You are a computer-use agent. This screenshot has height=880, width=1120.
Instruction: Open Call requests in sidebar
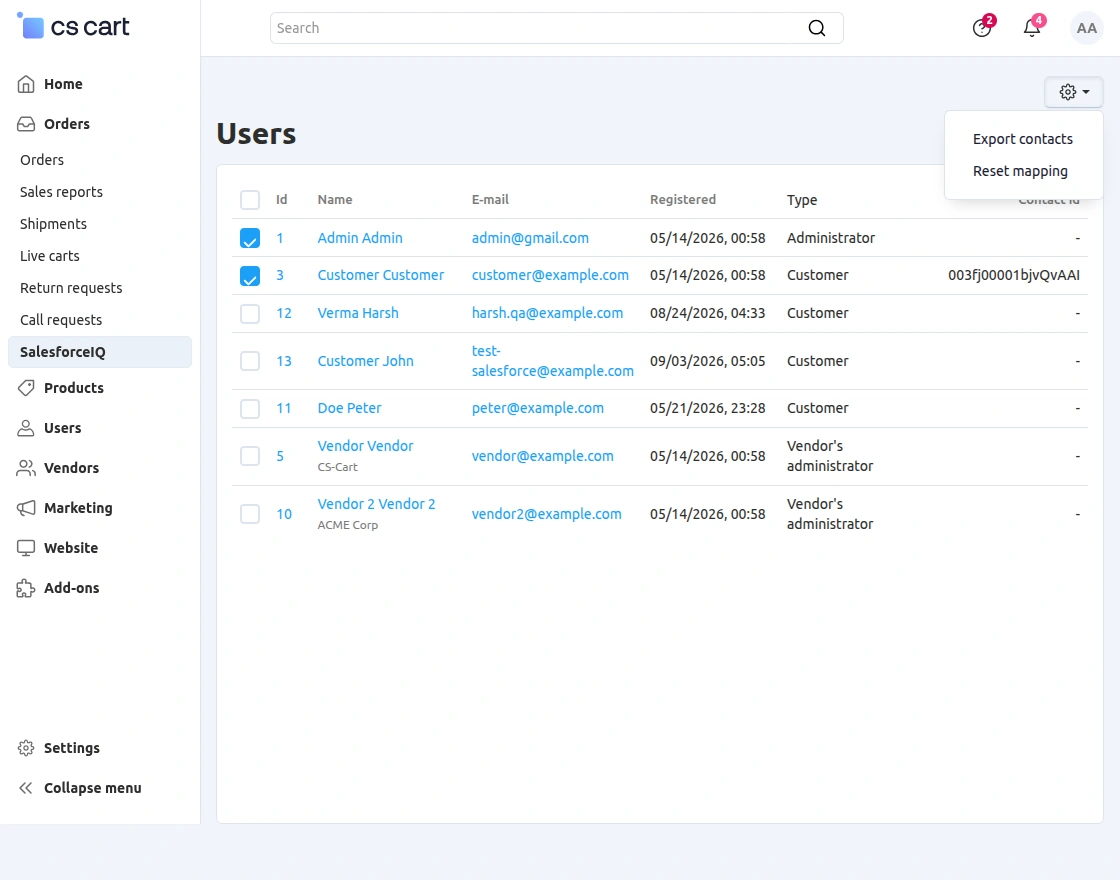(x=61, y=321)
